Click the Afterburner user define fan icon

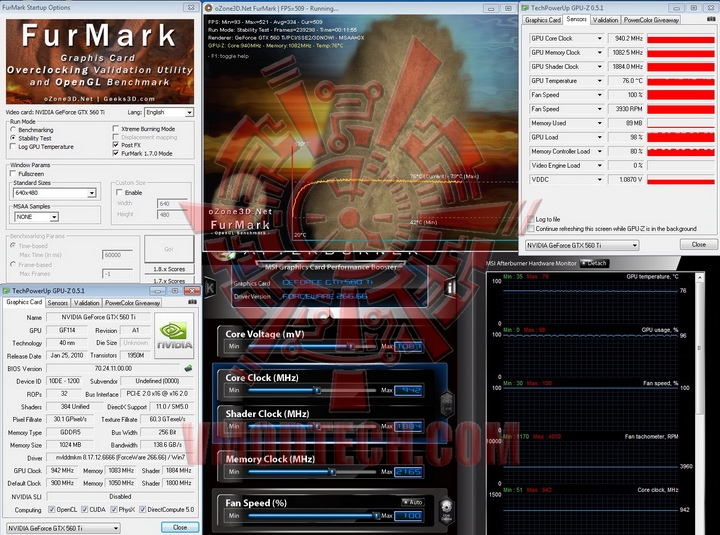click(x=446, y=511)
